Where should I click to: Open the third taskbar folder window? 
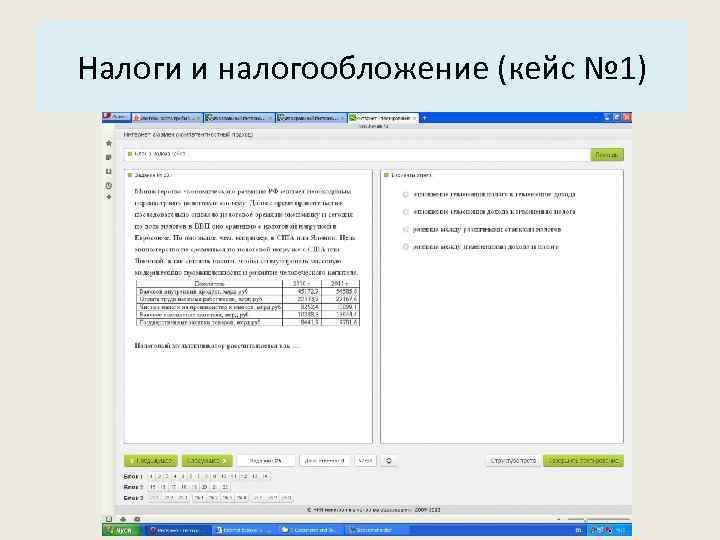[x=310, y=530]
